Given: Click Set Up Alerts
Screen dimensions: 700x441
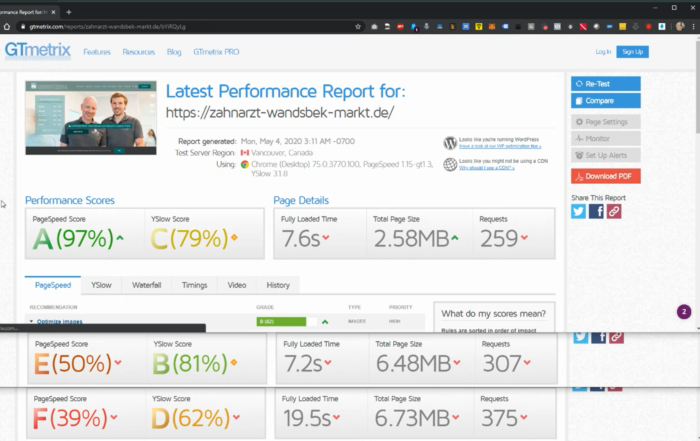Looking at the screenshot, I should [606, 155].
